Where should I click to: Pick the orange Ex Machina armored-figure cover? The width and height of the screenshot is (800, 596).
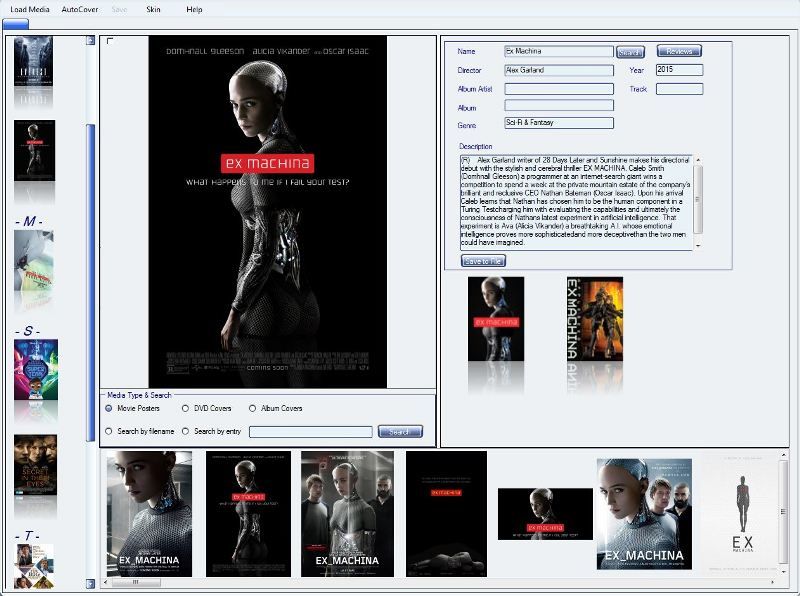595,319
